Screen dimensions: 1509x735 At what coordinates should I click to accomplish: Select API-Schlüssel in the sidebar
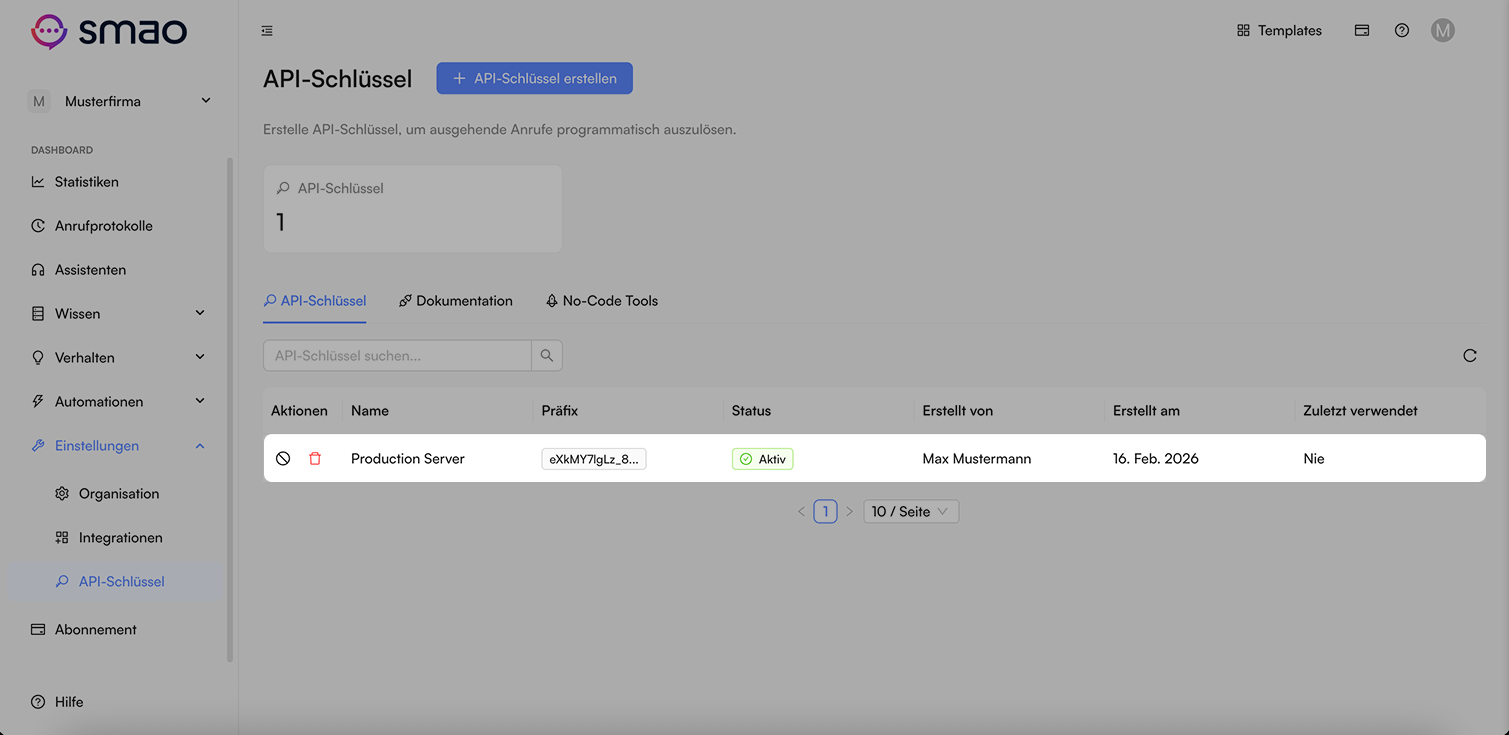pyautogui.click(x=118, y=582)
